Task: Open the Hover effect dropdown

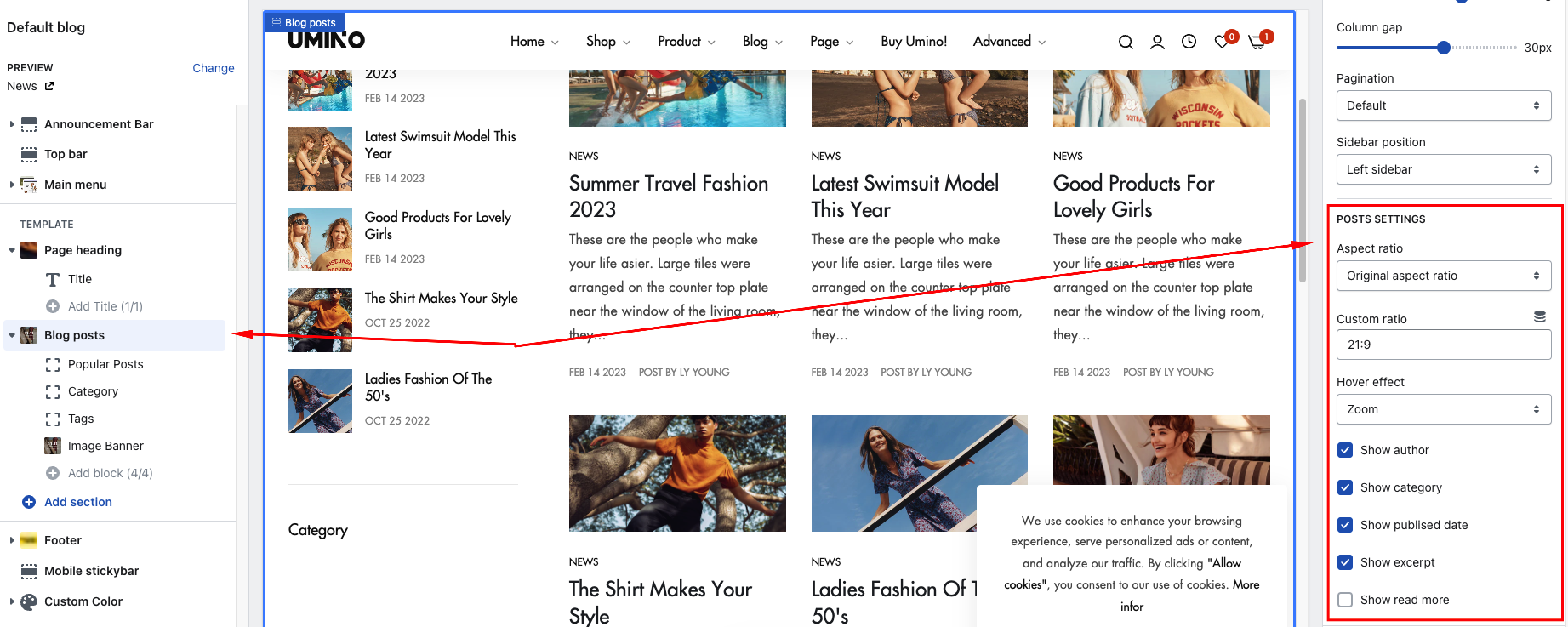Action: (x=1443, y=409)
